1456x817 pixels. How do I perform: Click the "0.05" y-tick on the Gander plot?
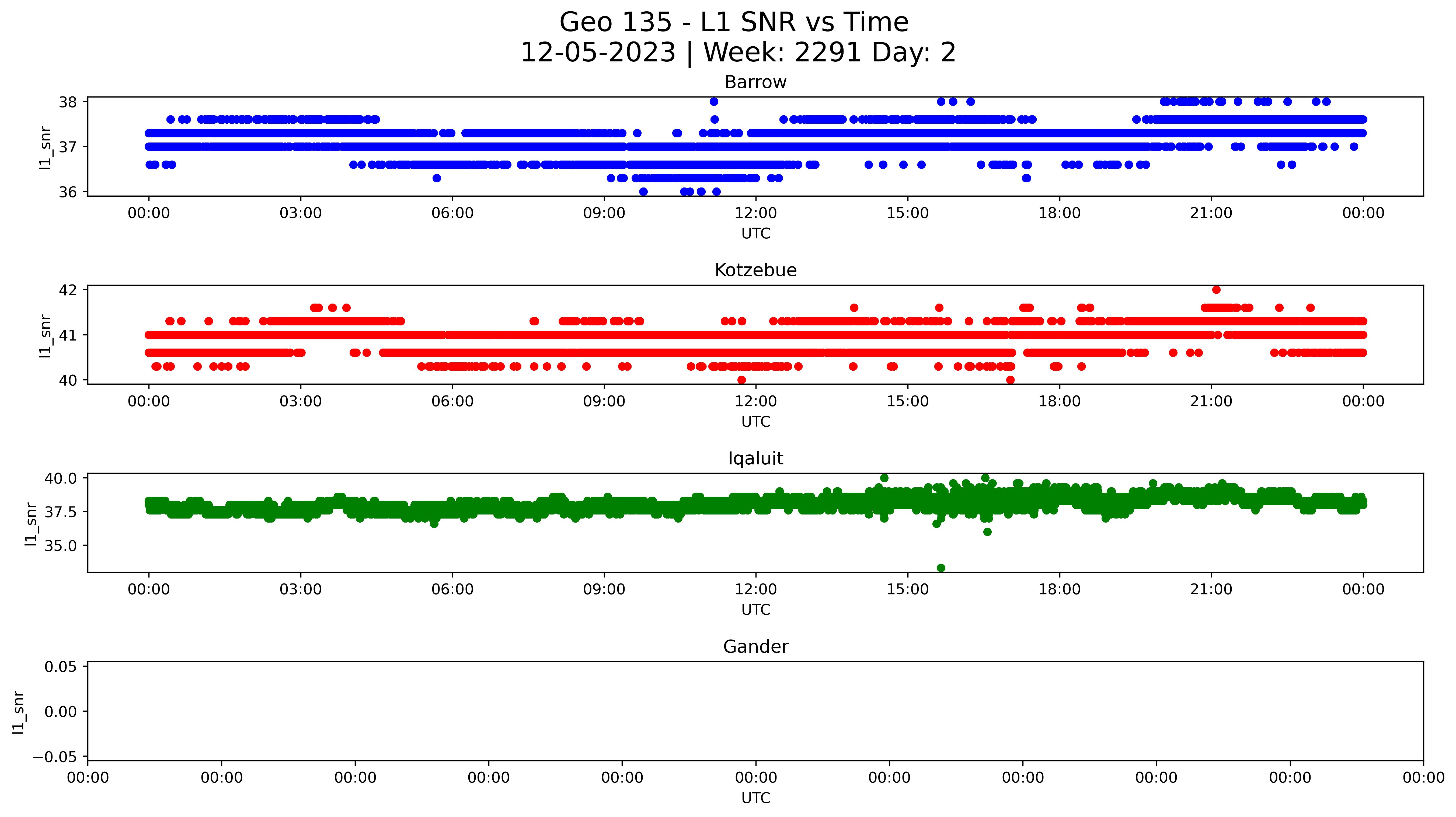point(61,667)
